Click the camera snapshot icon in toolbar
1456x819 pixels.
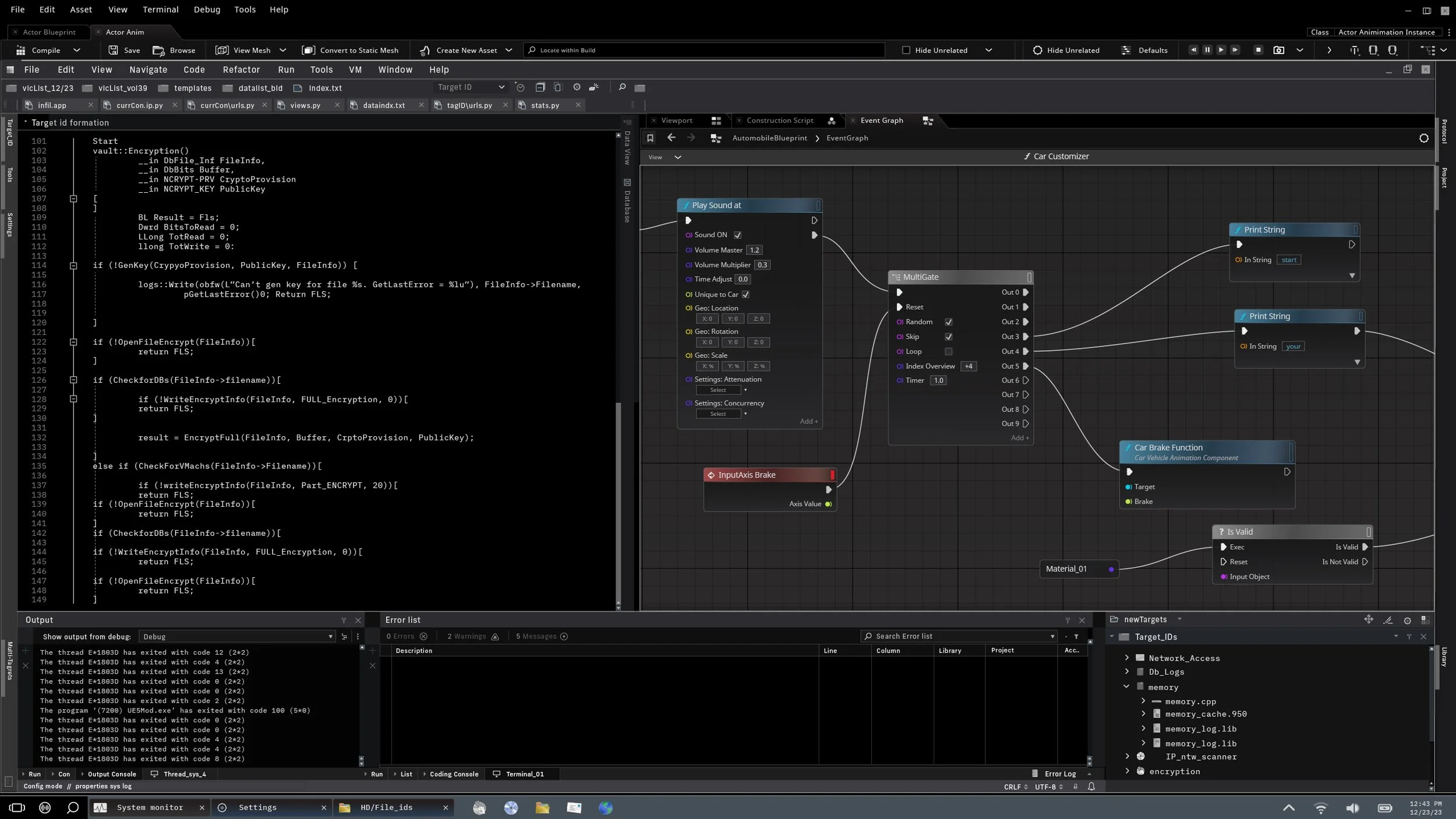(1278, 51)
